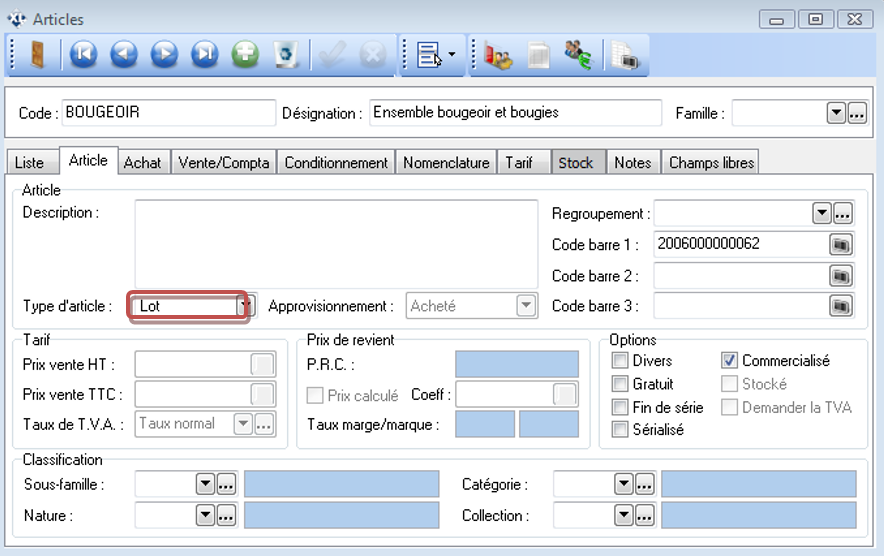Open the Stock tab
This screenshot has width=884, height=556.
tap(576, 162)
